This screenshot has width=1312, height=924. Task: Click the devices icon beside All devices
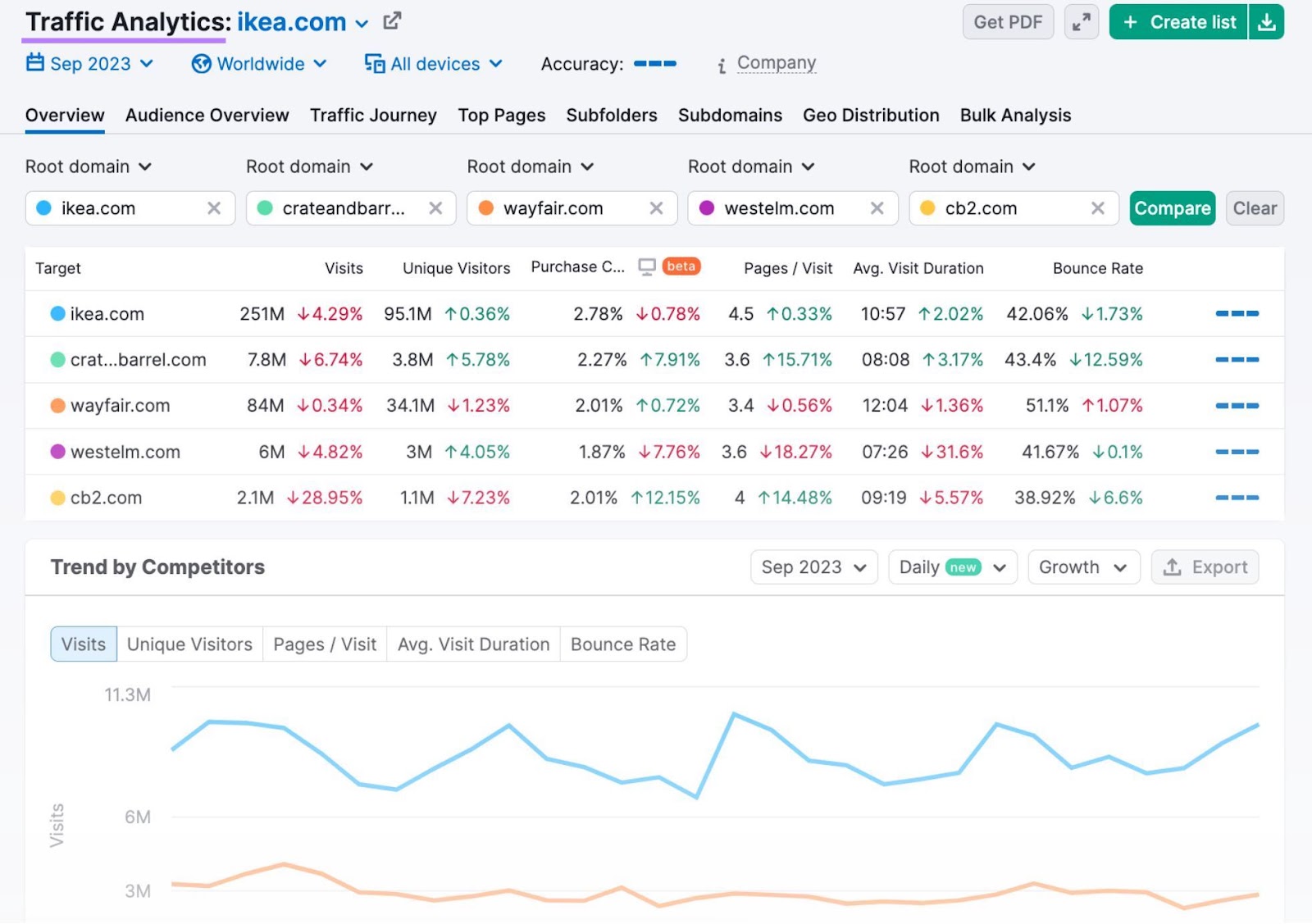(373, 63)
